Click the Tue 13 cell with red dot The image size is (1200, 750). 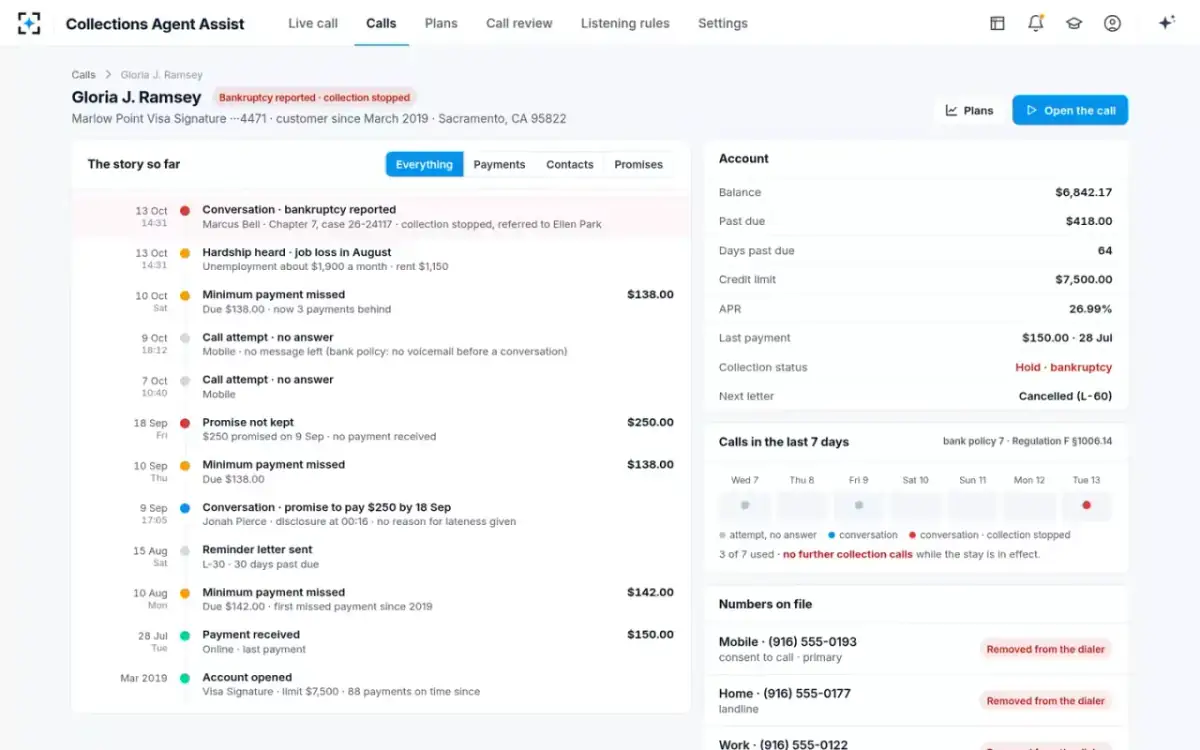point(1086,505)
